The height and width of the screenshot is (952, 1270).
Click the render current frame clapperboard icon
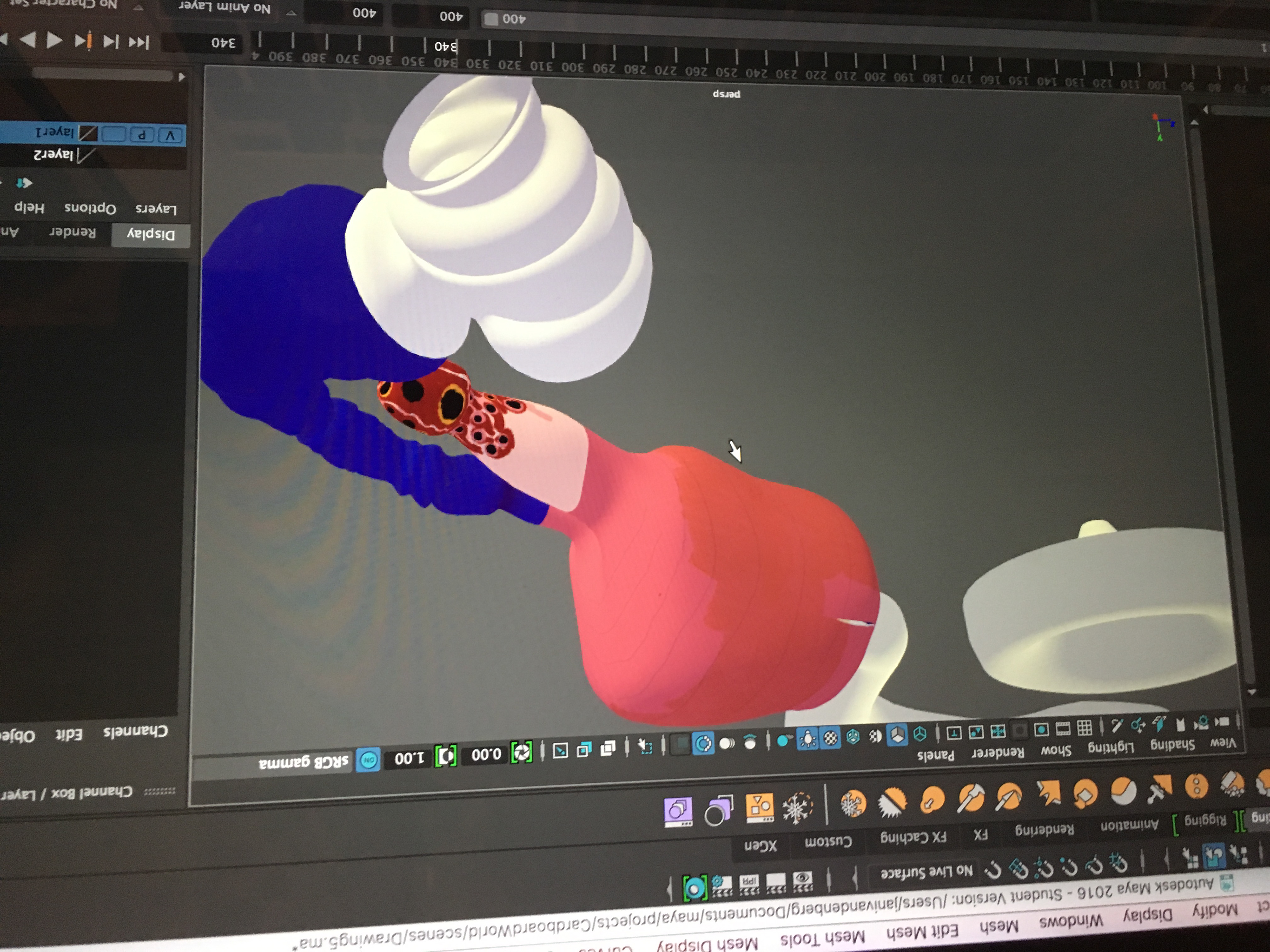coord(776,883)
